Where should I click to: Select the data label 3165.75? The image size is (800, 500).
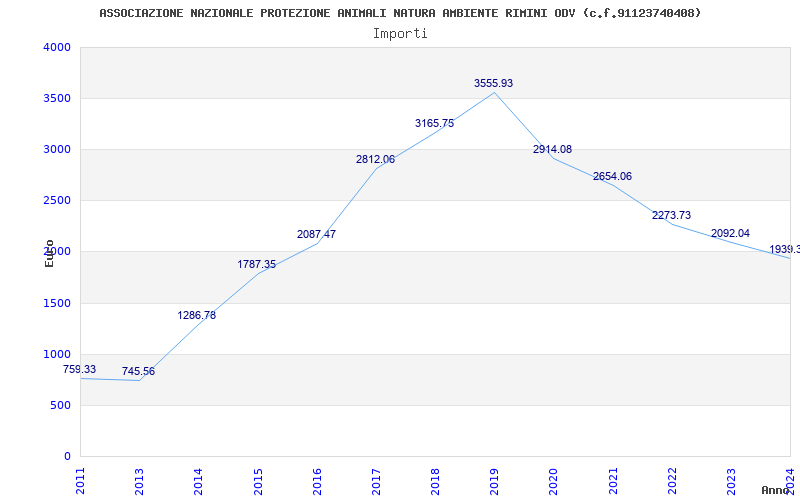(x=434, y=123)
